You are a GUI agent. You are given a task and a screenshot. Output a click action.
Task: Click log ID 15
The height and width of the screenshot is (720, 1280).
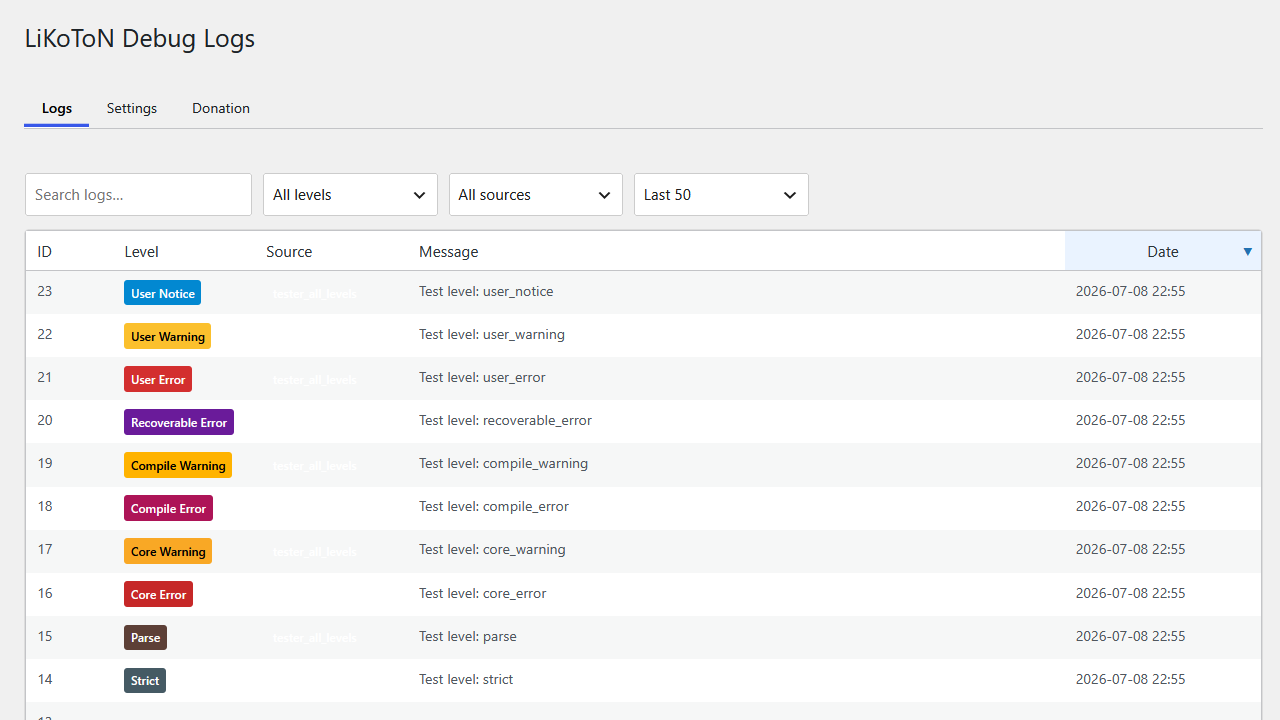pos(45,637)
